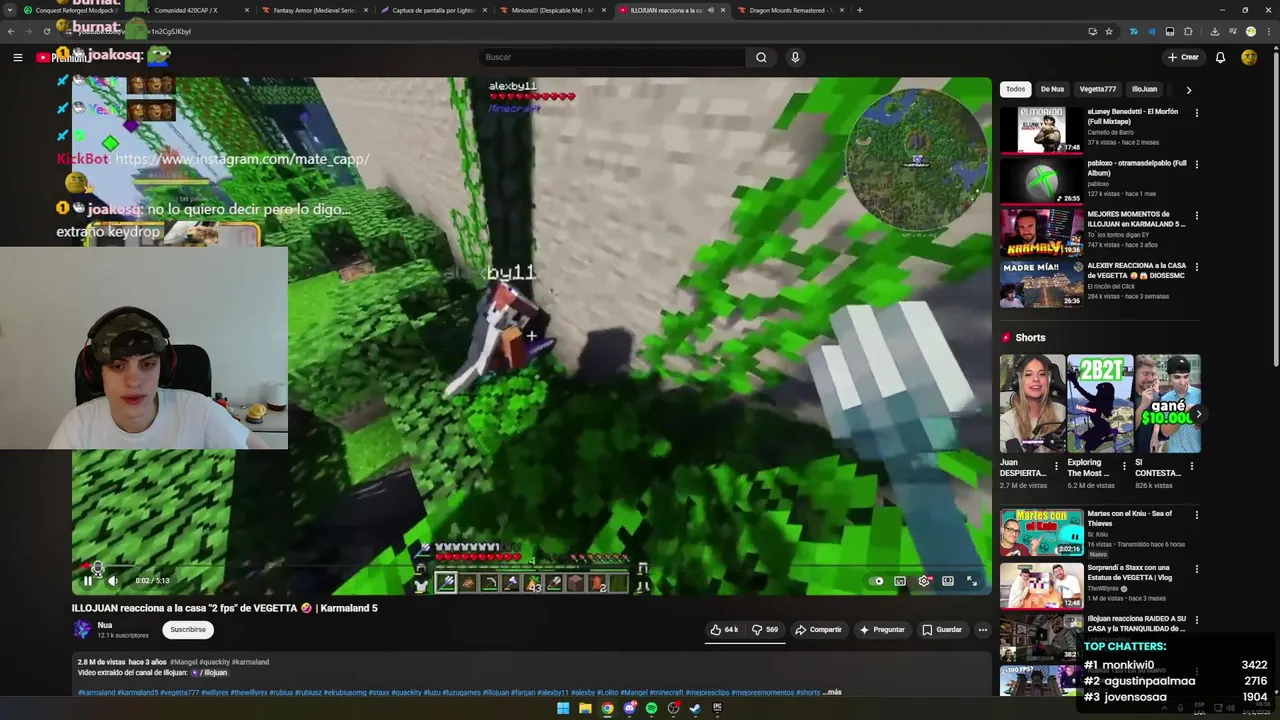Bookmark this page with the star icon
This screenshot has height=720, width=1280.
click(x=1109, y=31)
